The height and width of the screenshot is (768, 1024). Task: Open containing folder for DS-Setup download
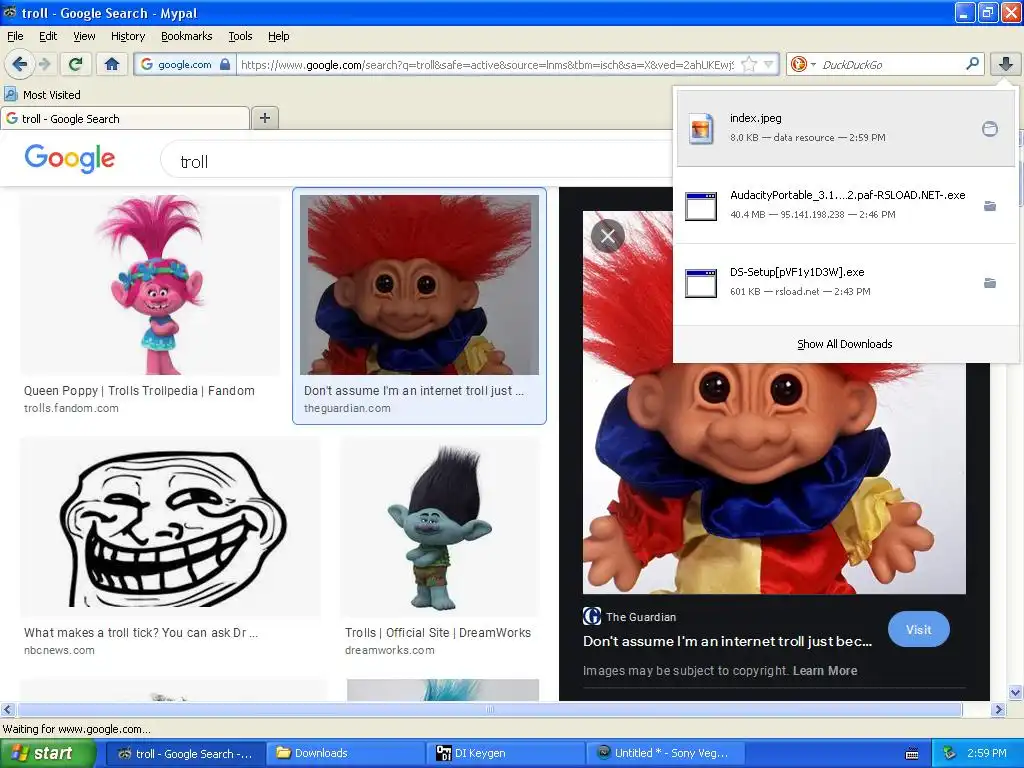989,283
